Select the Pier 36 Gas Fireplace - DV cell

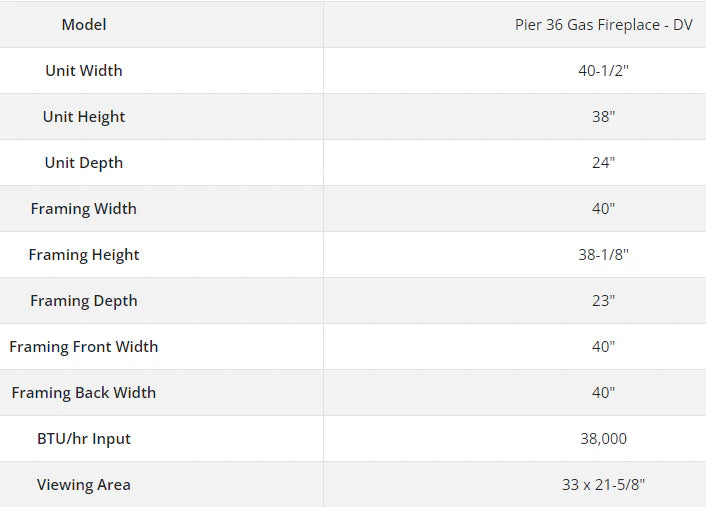click(x=603, y=24)
